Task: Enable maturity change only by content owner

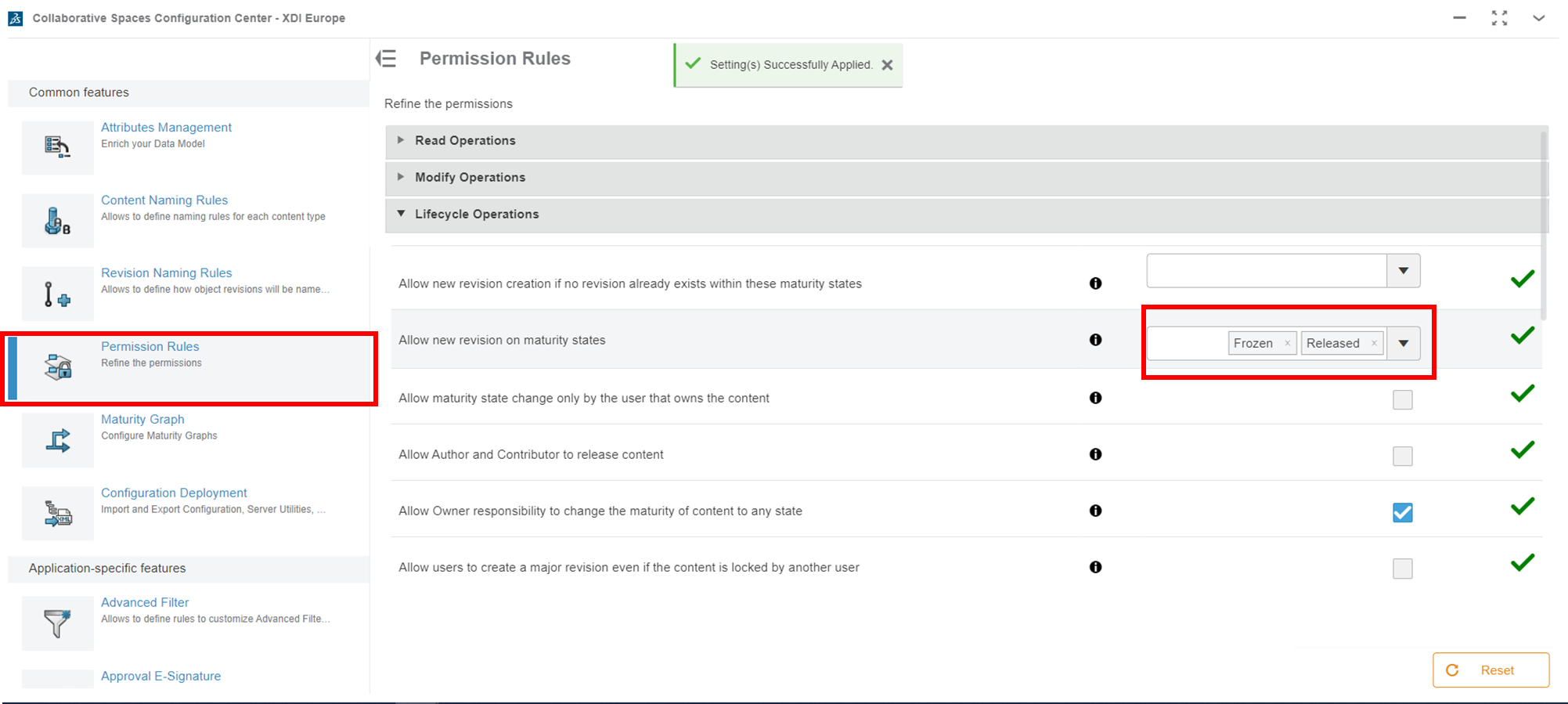Action: [x=1402, y=399]
